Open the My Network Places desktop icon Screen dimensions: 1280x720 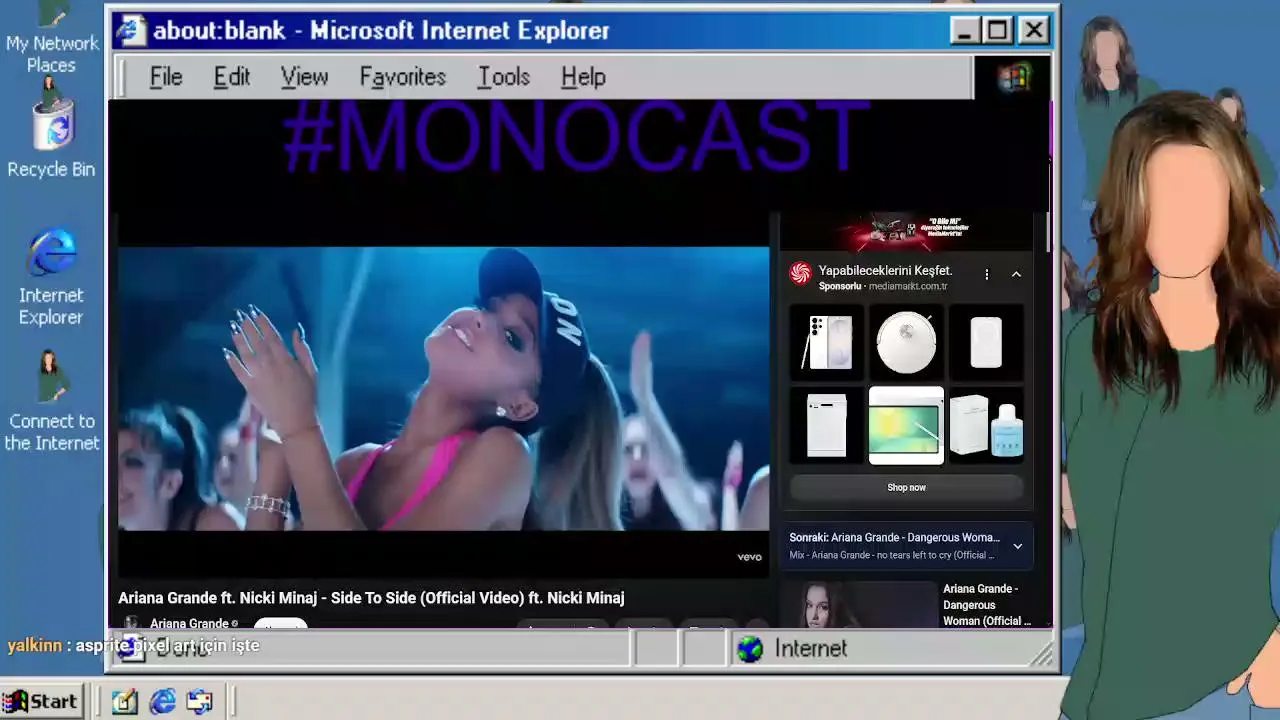(51, 40)
